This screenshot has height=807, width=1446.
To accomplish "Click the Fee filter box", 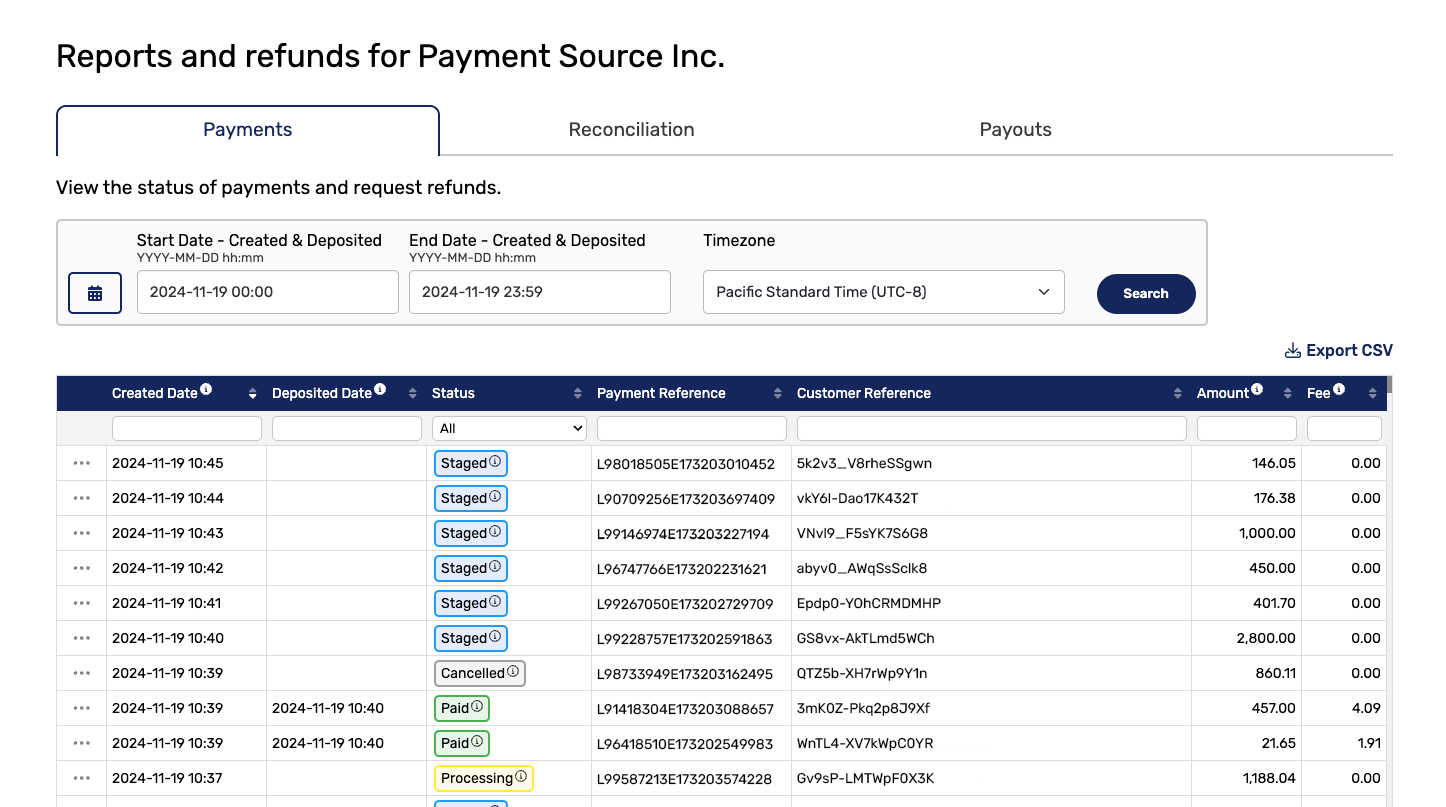I will coord(1344,428).
